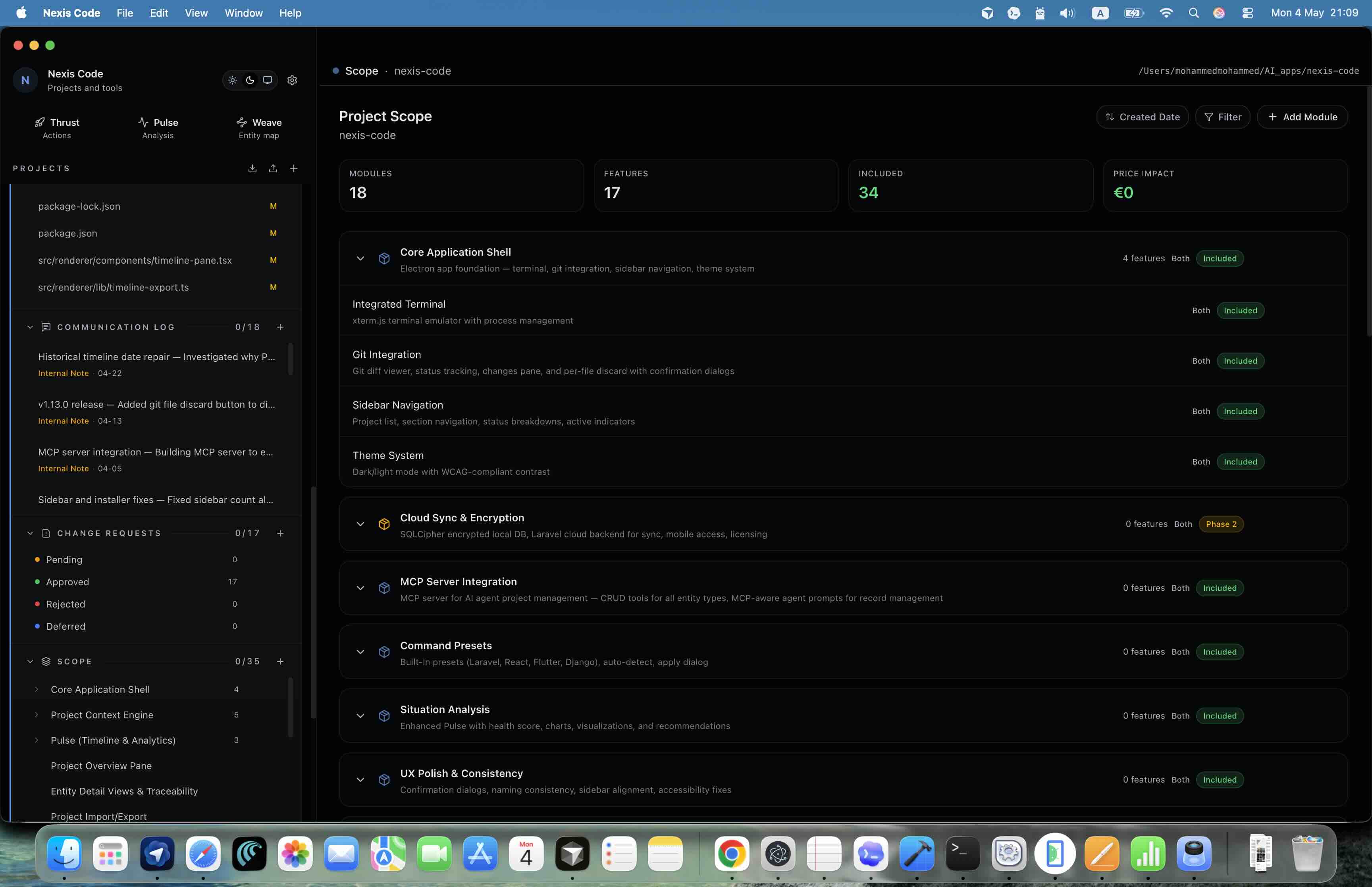This screenshot has height=887, width=1372.
Task: Open the settings gear in the sidebar header
Action: point(292,80)
